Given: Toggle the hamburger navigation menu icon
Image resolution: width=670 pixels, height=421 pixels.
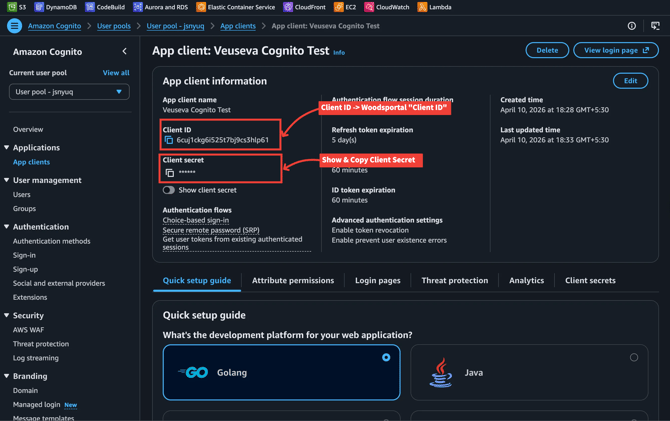Looking at the screenshot, I should [x=14, y=26].
